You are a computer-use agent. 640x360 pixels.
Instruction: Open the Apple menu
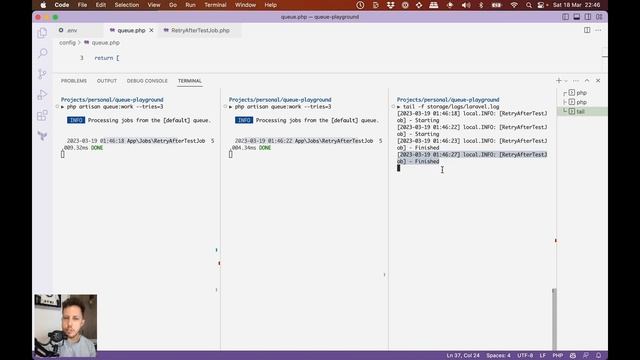[x=43, y=5]
